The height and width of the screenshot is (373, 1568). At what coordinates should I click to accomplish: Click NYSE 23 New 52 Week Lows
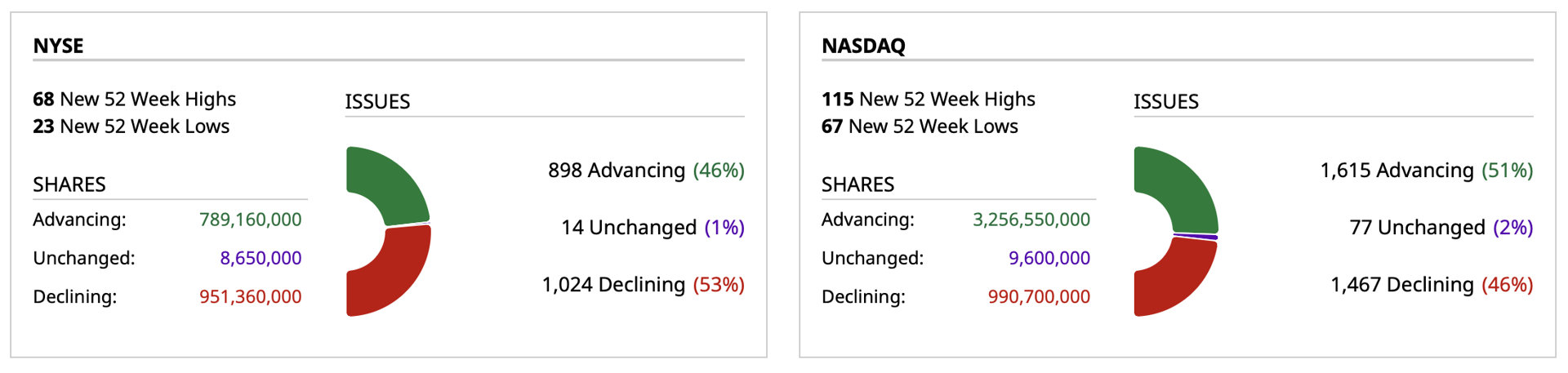click(131, 127)
